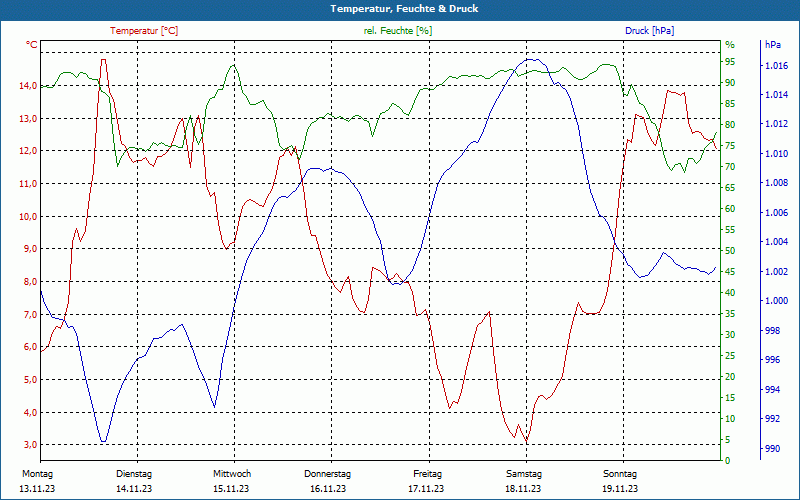This screenshot has width=800, height=500.
Task: Click the date 19.11.23
Action: (x=620, y=489)
